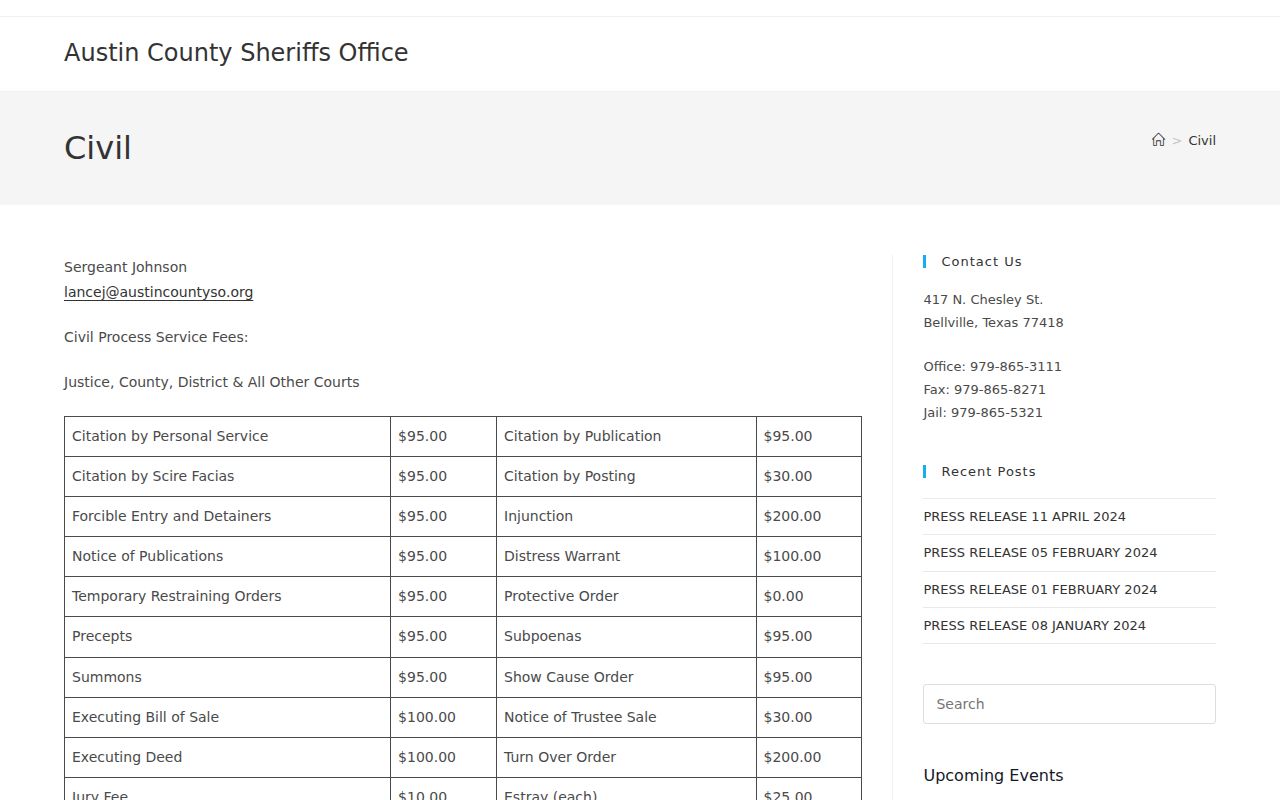Click the Recent Posts heading
Viewport: 1280px width, 800px height.
[x=988, y=471]
